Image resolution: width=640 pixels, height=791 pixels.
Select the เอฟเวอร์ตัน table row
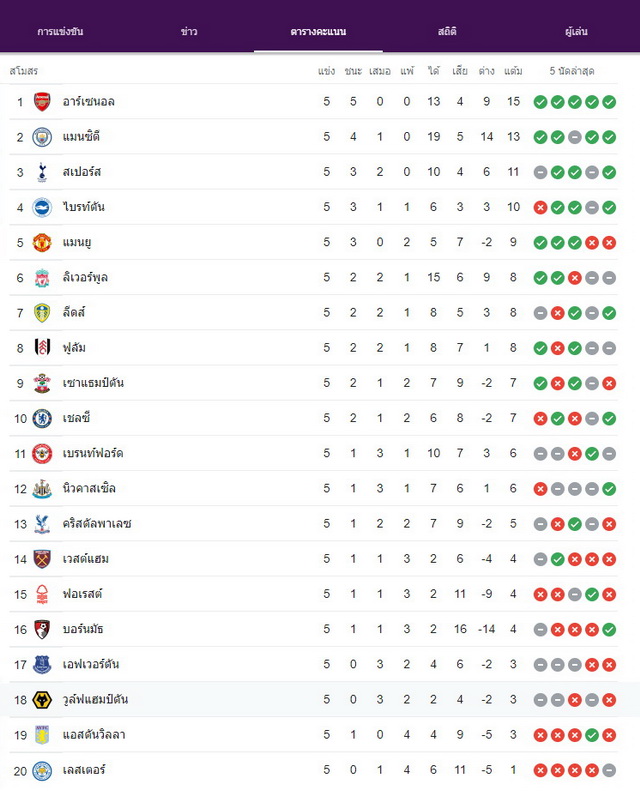pos(313,664)
